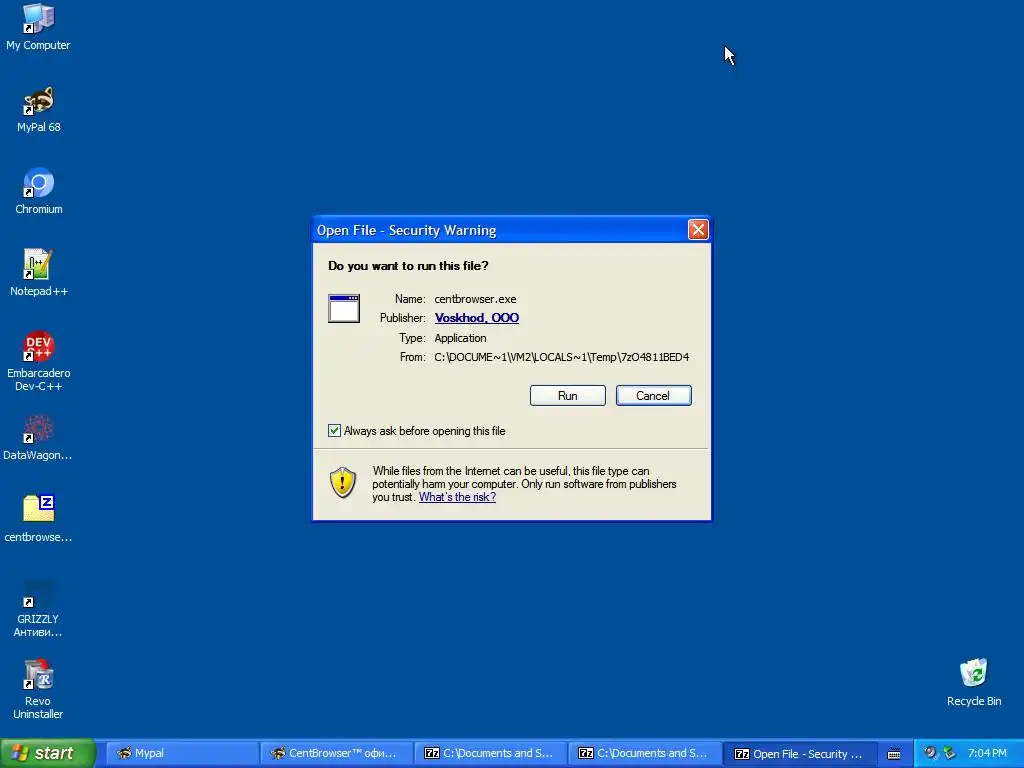The width and height of the screenshot is (1024, 768).
Task: Open the Windows Start menu
Action: pyautogui.click(x=47, y=753)
